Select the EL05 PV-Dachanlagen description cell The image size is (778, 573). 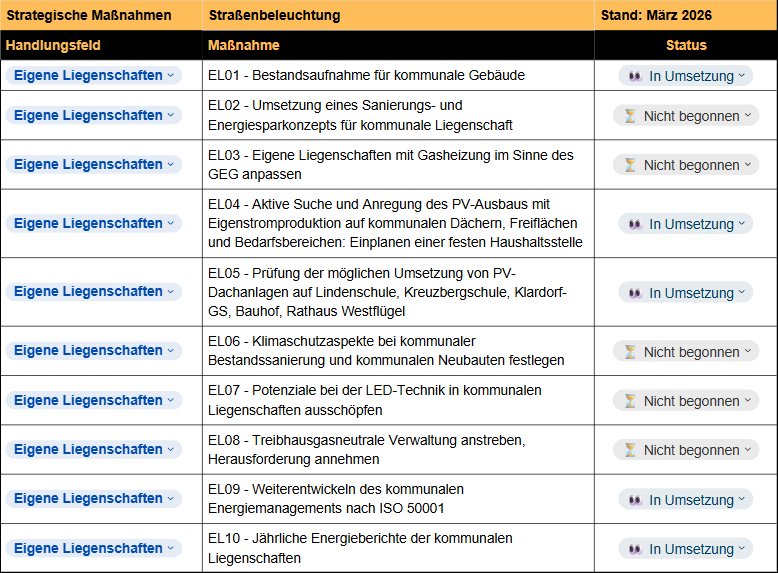click(398, 292)
